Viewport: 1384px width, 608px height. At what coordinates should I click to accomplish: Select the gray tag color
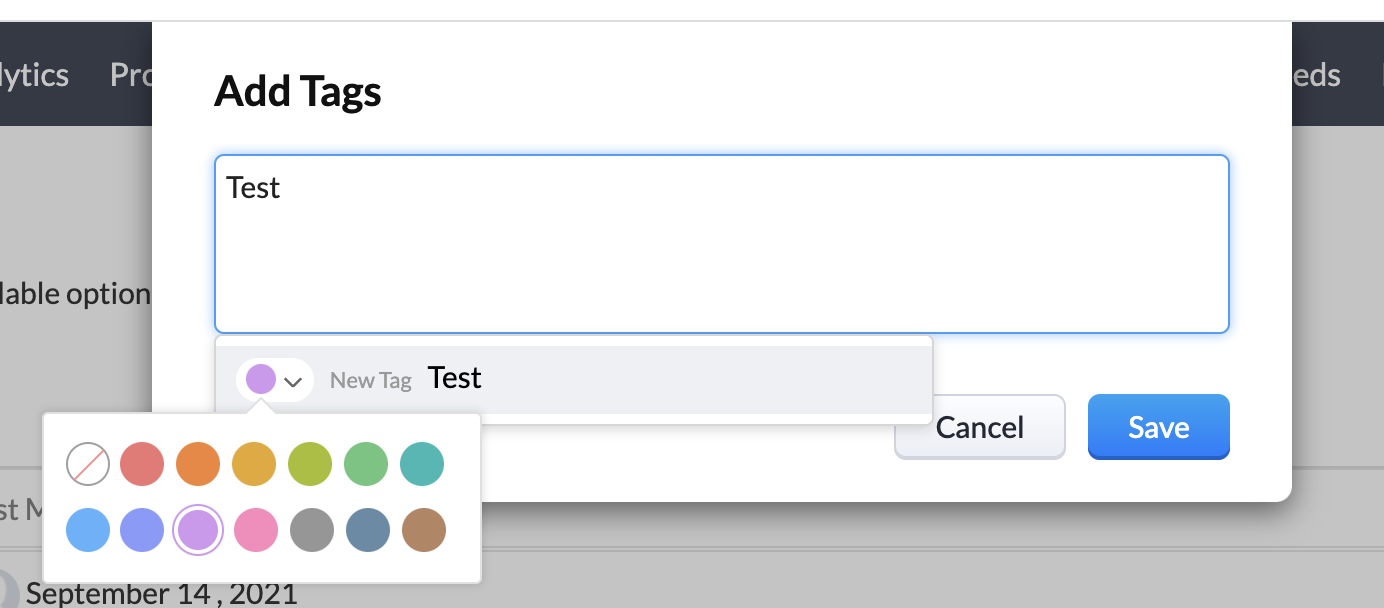tap(312, 530)
